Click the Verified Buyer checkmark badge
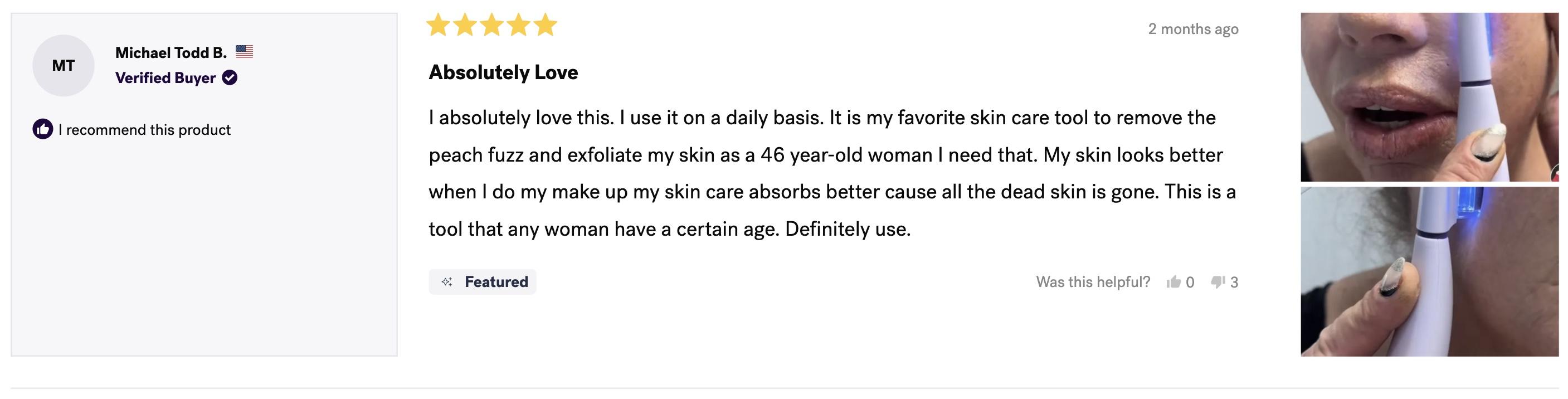 pyautogui.click(x=230, y=78)
